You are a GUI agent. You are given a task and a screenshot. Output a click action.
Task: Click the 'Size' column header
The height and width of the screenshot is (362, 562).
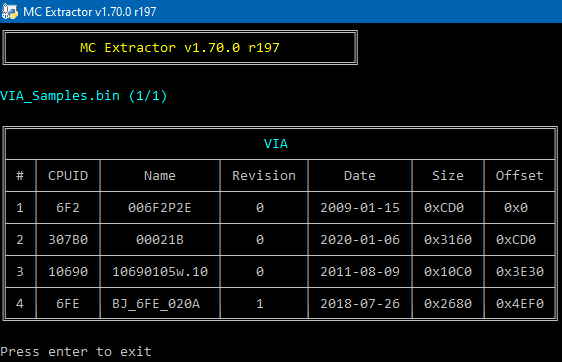[x=448, y=176]
